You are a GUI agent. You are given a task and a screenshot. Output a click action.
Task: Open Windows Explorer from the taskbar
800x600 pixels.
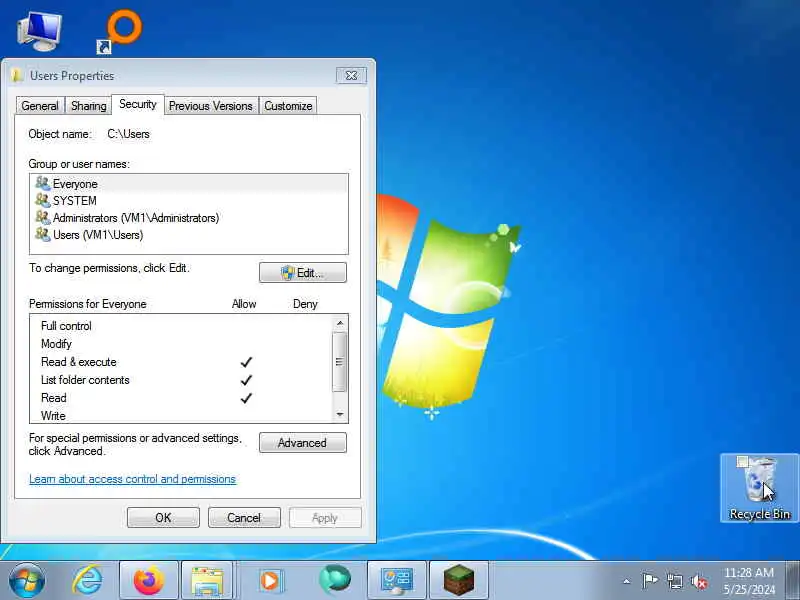click(x=207, y=580)
